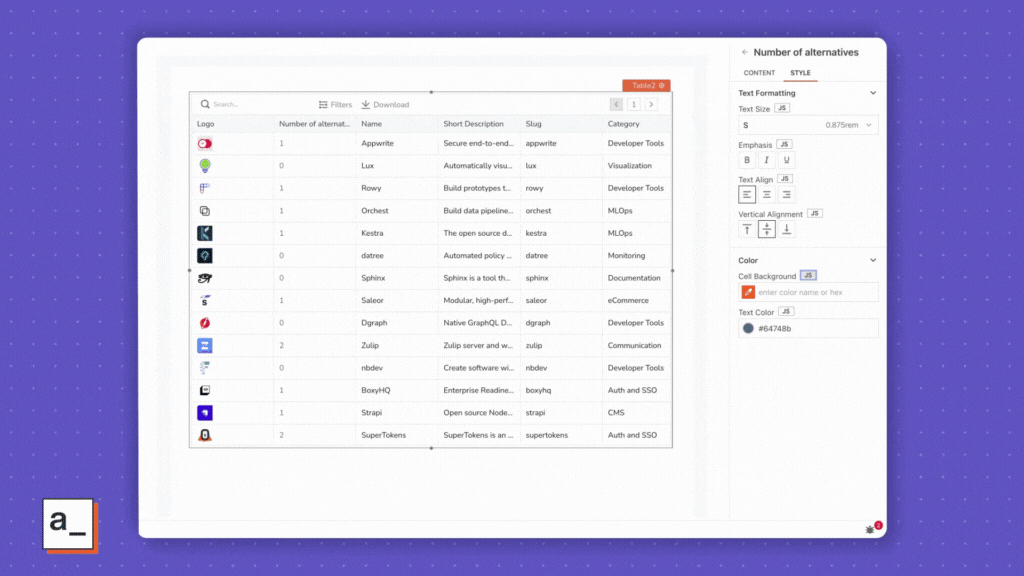Switch to the Content tab

point(759,73)
